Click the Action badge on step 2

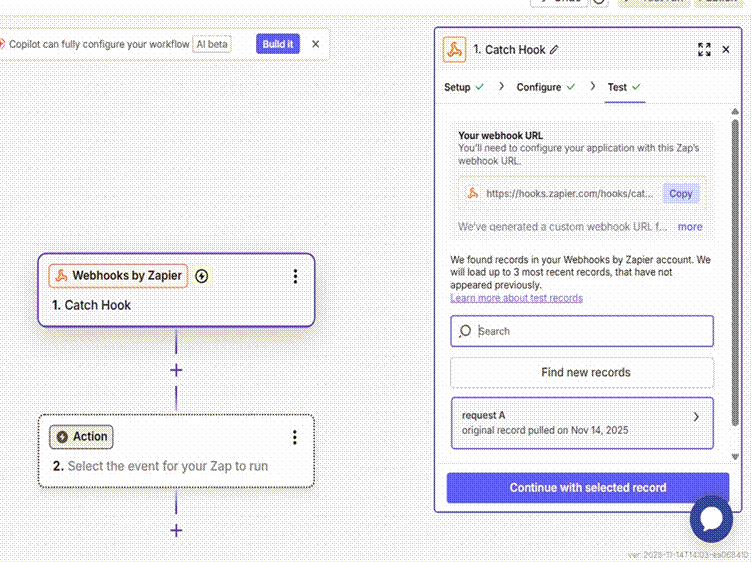click(81, 437)
